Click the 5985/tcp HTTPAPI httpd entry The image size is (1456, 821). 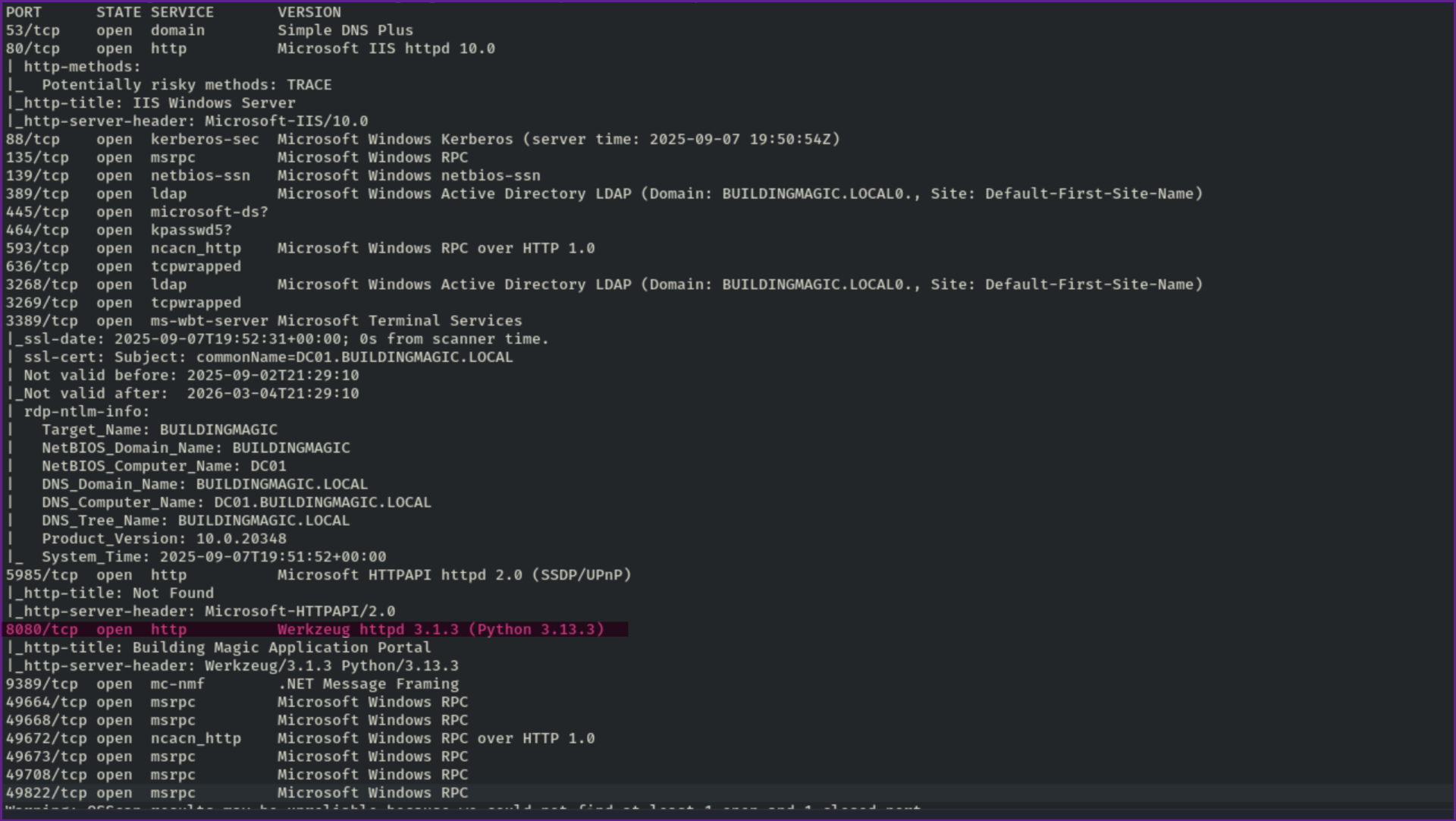(x=318, y=574)
